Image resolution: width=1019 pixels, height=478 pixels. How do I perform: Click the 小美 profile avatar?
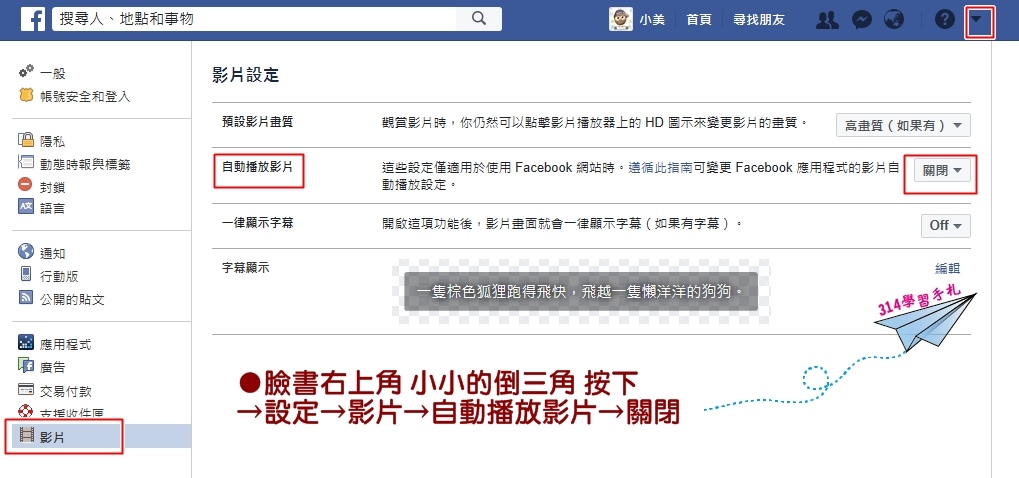click(x=621, y=19)
